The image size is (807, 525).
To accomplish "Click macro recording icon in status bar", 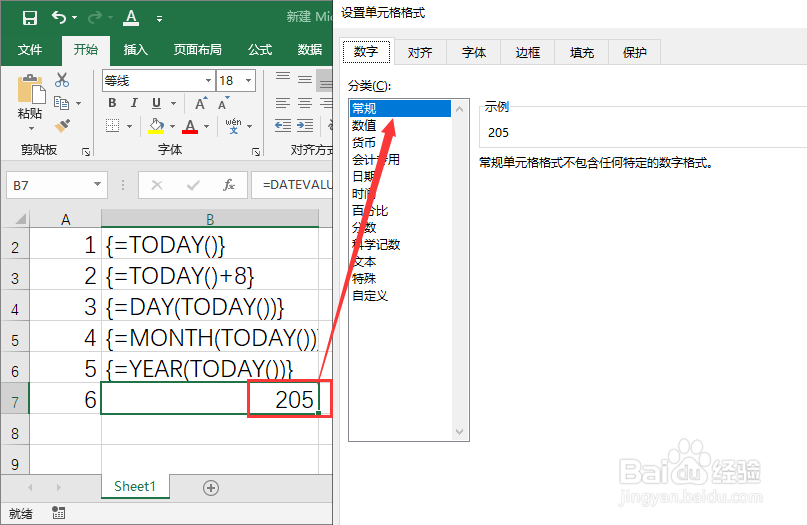I will [58, 513].
